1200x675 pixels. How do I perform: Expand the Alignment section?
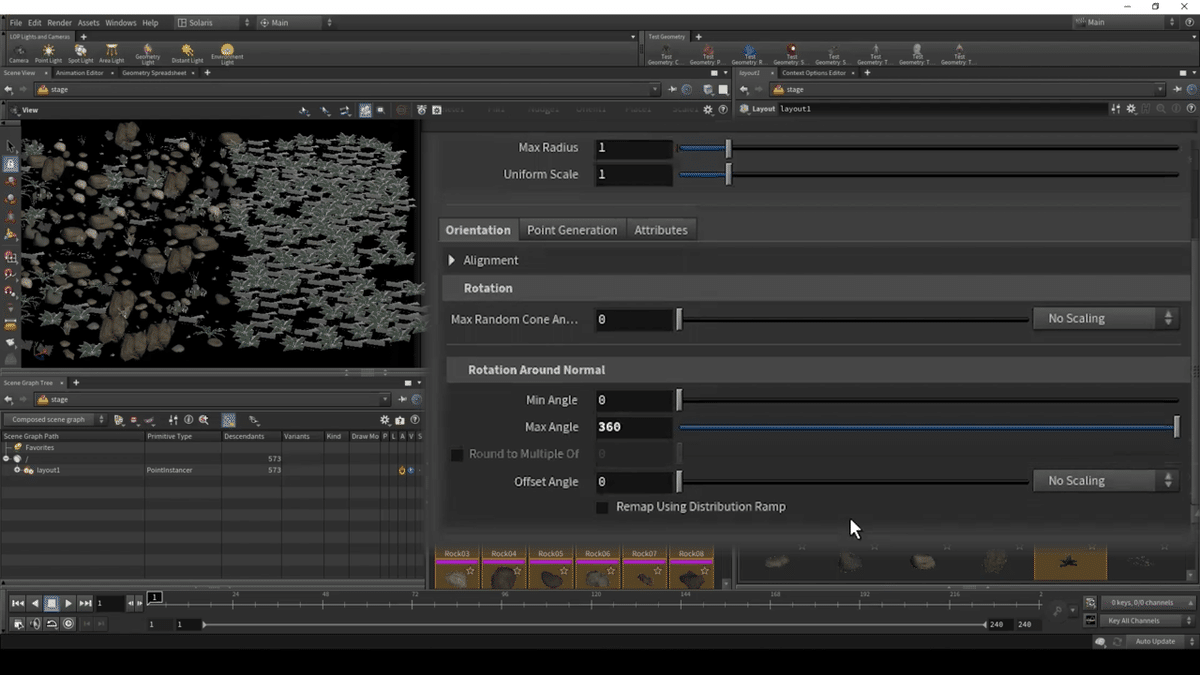(x=452, y=260)
